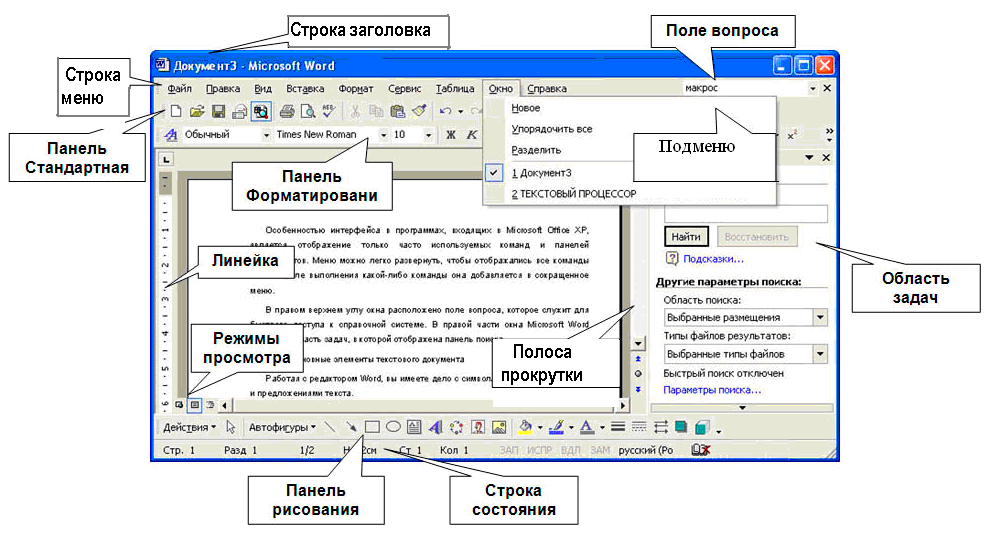Click the Open folder icon
Image resolution: width=992 pixels, height=535 pixels.
click(x=197, y=111)
